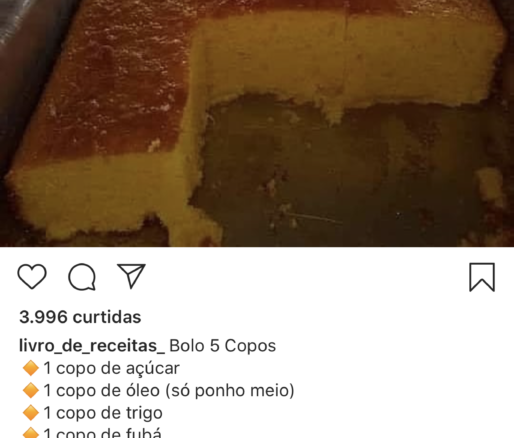Viewport: 514px width, 438px height.
Task: Click the orange diamond beside óleo
Action: [31, 391]
